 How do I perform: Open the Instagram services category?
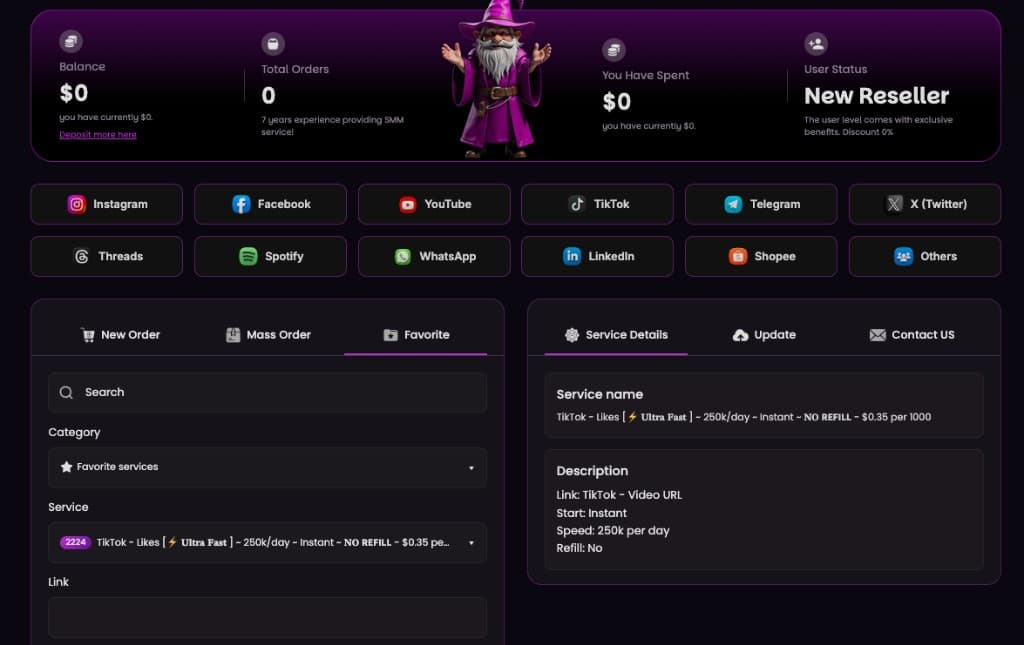106,204
